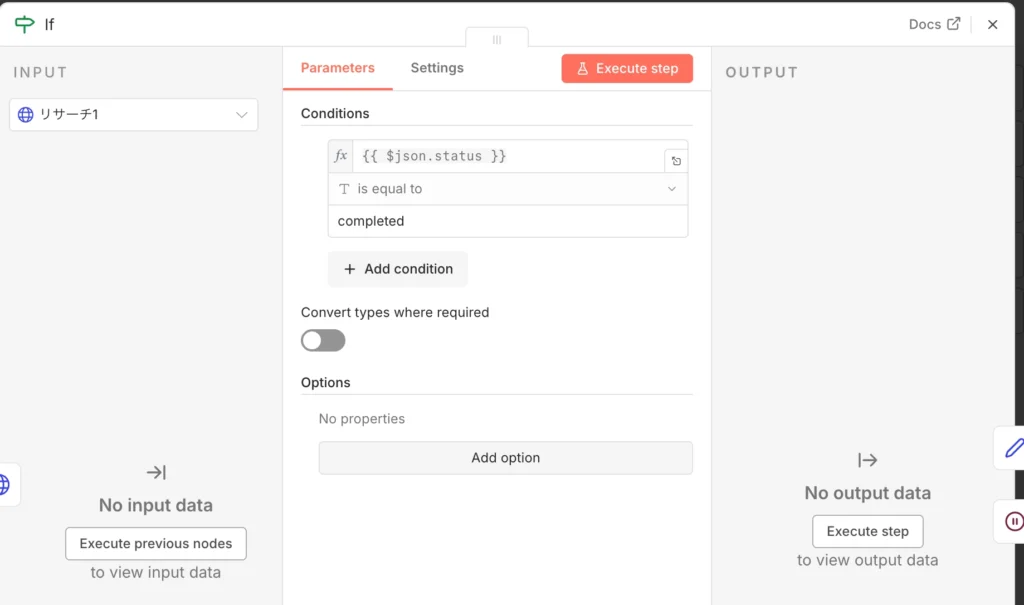Expand the 'is equal to' operator dropdown
The width and height of the screenshot is (1024, 605).
pyautogui.click(x=508, y=189)
